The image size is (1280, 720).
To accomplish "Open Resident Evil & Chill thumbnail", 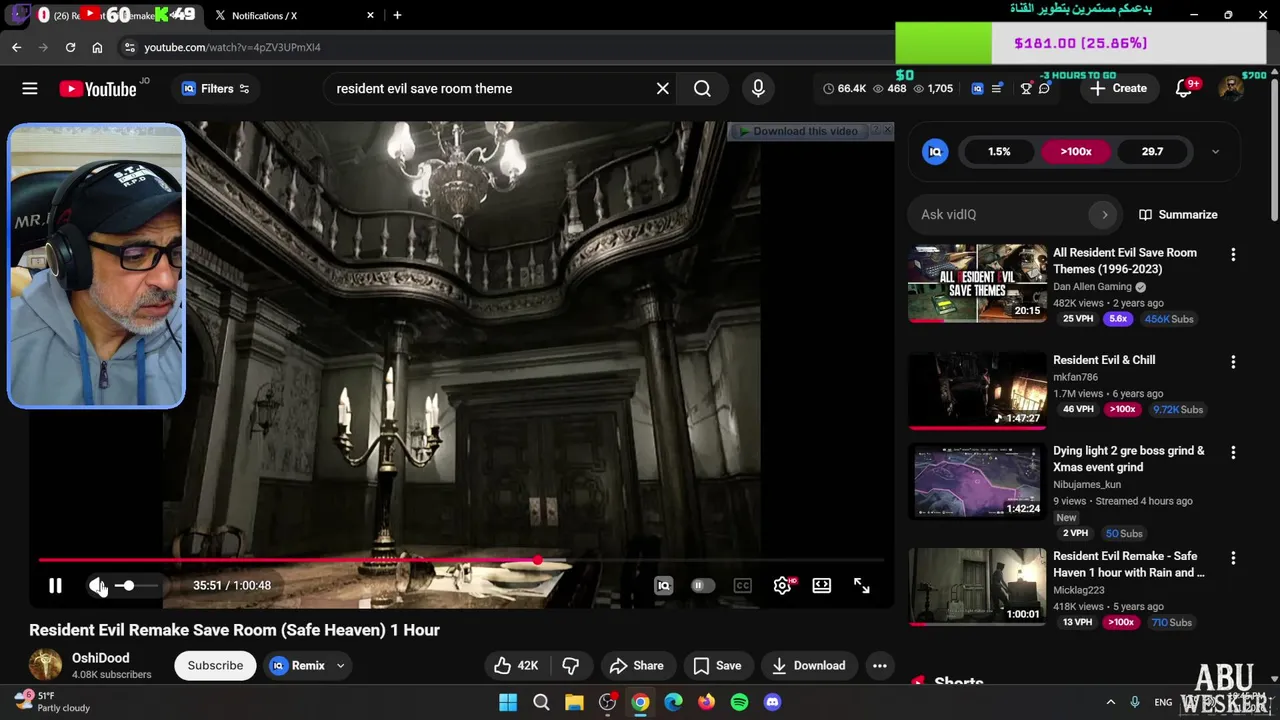I will tap(977, 390).
